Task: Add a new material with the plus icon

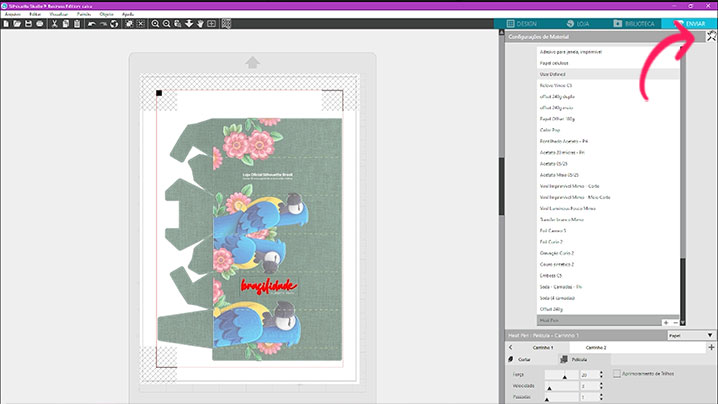Action: point(666,322)
